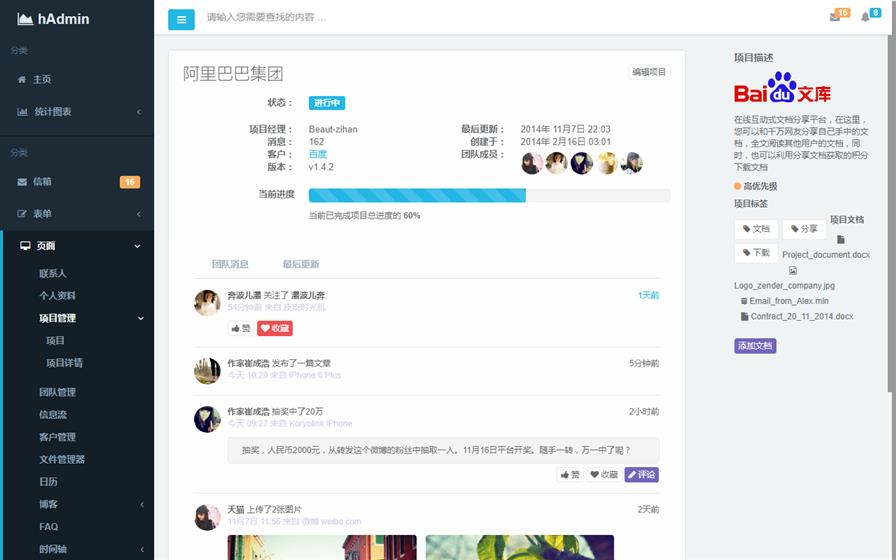Click the orange 高优先级 priority dot
The height and width of the screenshot is (560, 896).
tap(738, 186)
